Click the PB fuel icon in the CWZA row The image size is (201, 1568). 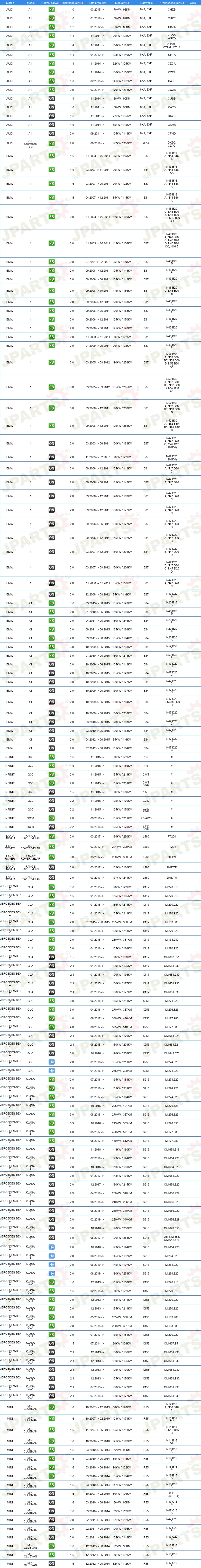52,90
